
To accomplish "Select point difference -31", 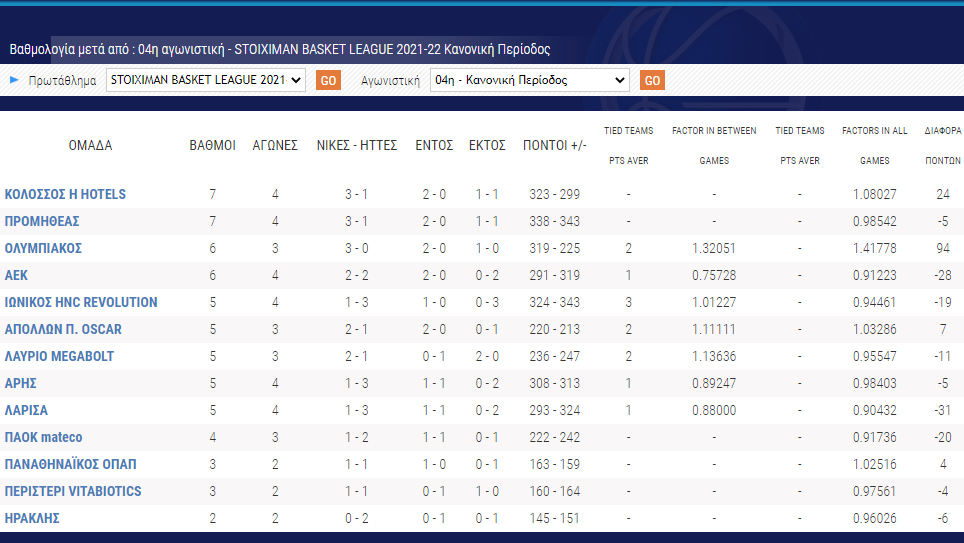I will click(x=942, y=411).
